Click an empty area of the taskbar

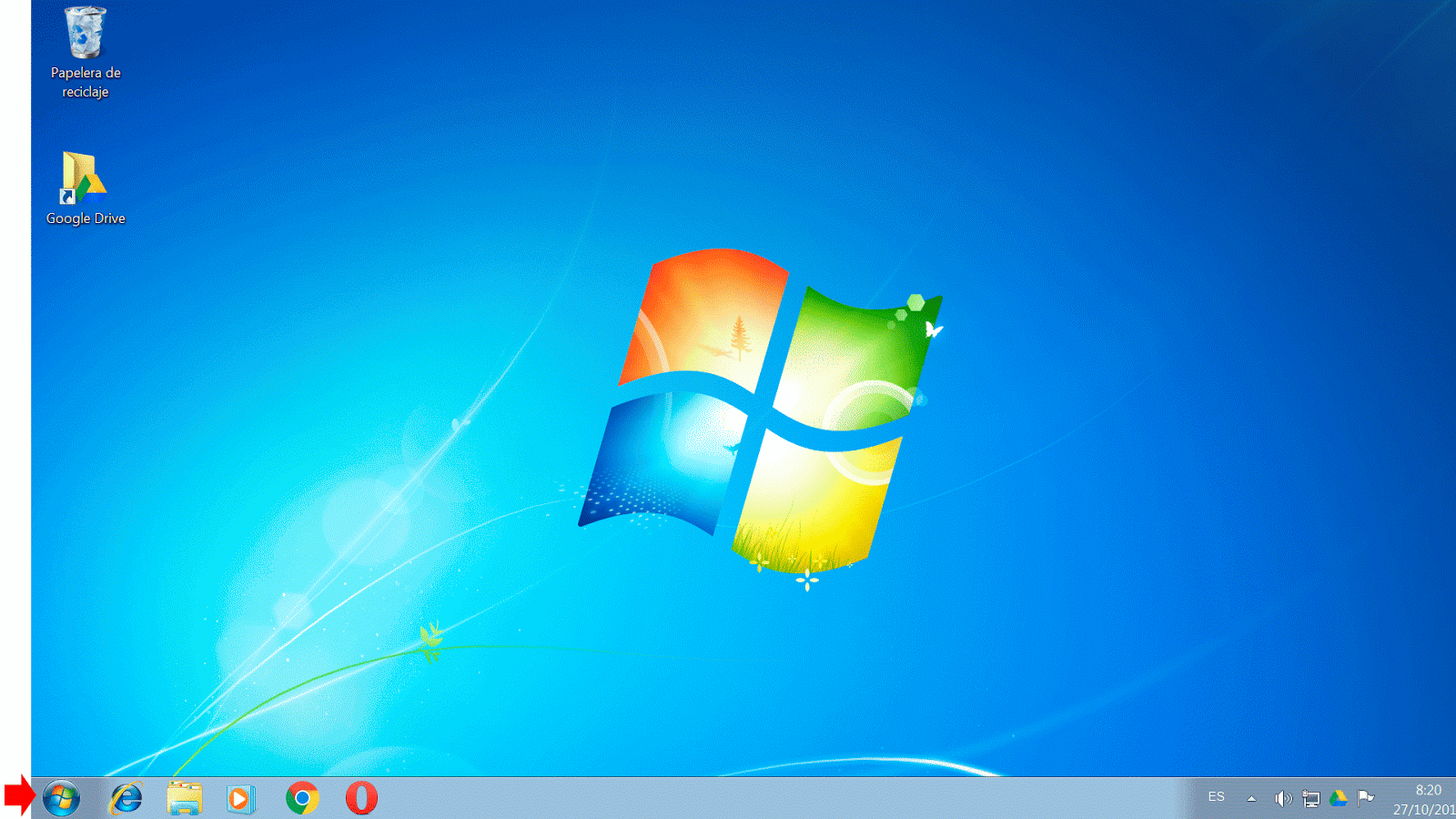tap(728, 798)
